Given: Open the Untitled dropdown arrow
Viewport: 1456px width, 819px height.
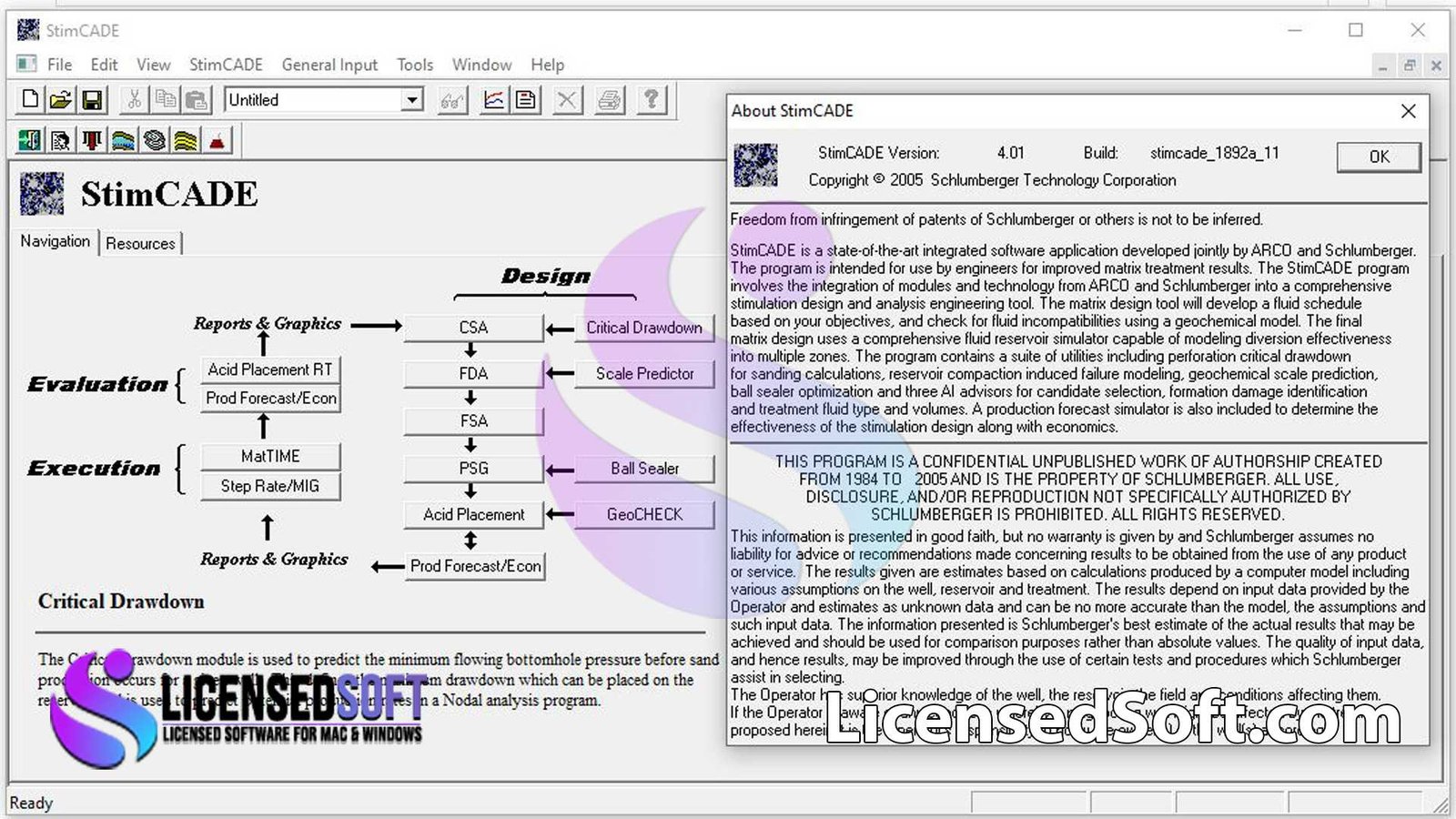Looking at the screenshot, I should pos(412,99).
